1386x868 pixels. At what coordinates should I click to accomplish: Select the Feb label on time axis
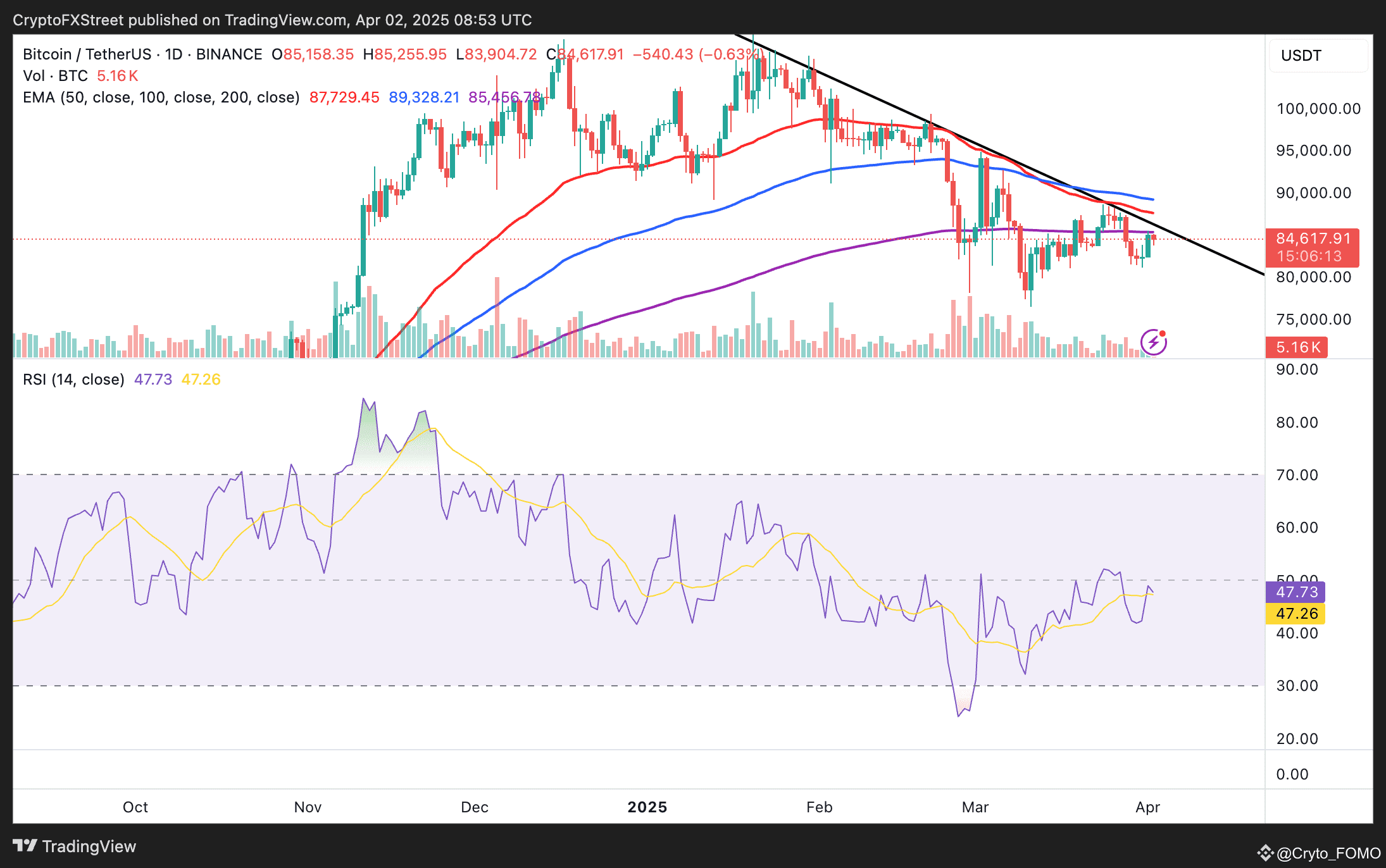pyautogui.click(x=819, y=807)
